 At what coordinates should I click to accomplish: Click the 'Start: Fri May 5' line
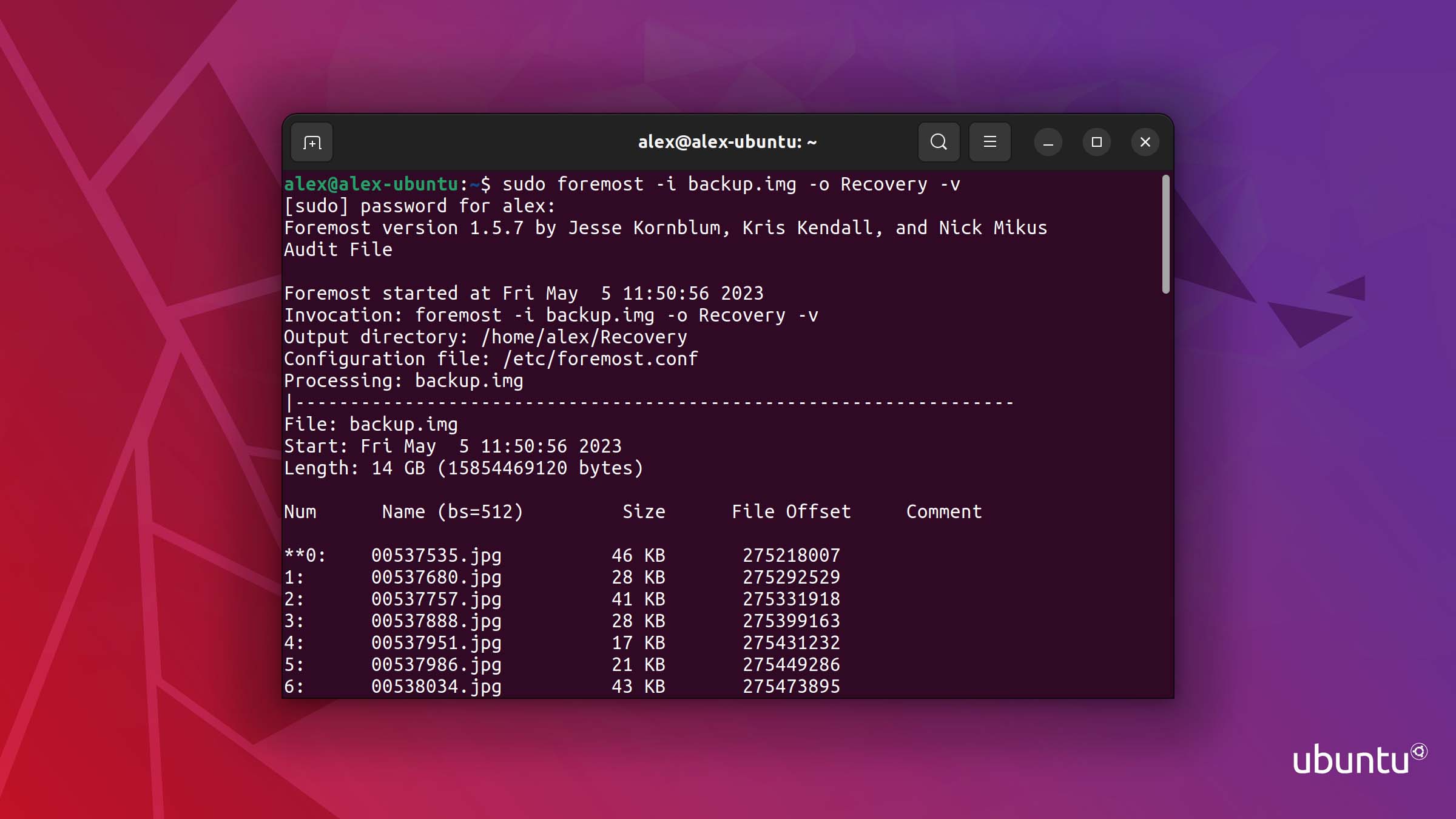tap(453, 447)
